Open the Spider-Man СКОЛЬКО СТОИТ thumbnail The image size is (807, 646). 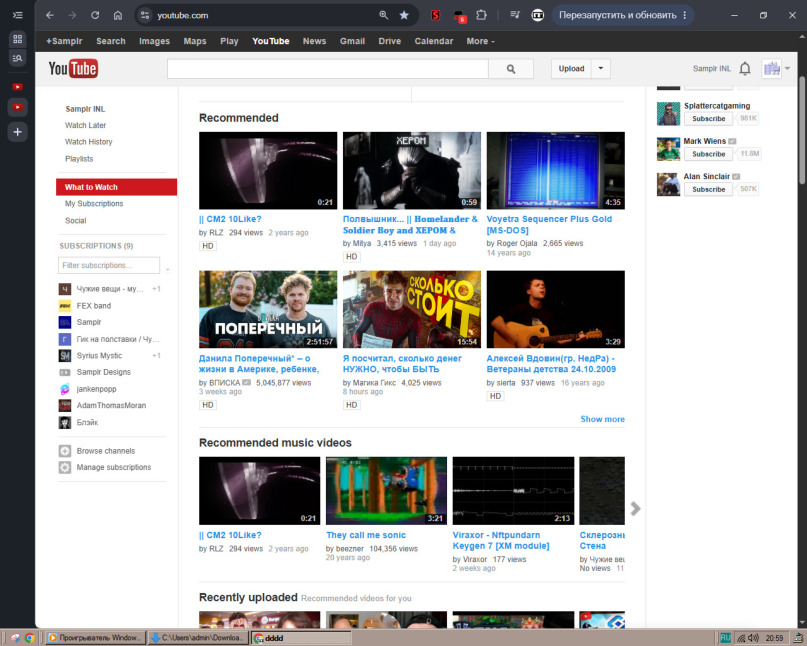pos(412,309)
